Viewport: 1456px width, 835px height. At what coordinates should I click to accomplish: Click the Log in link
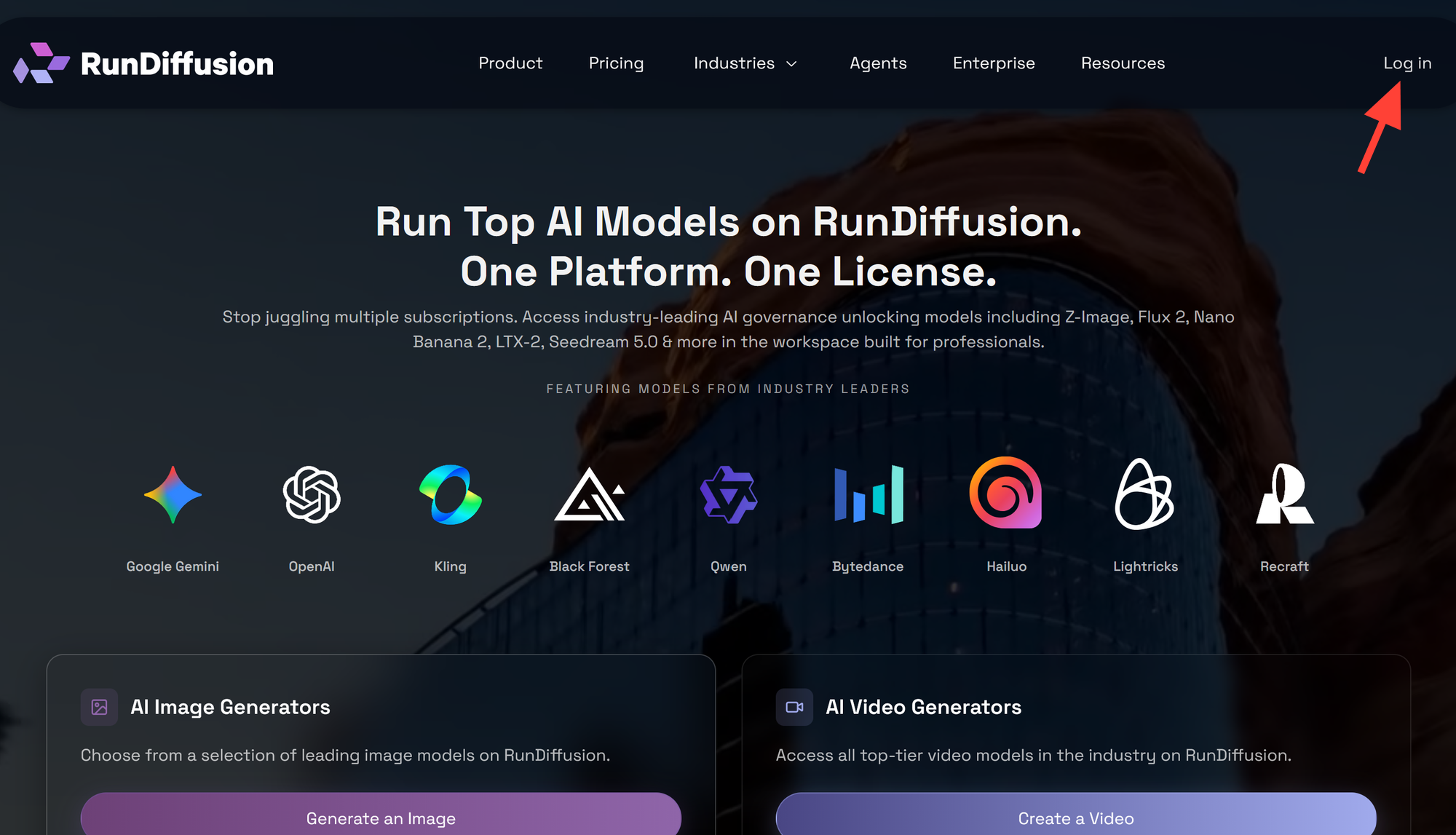(x=1406, y=64)
